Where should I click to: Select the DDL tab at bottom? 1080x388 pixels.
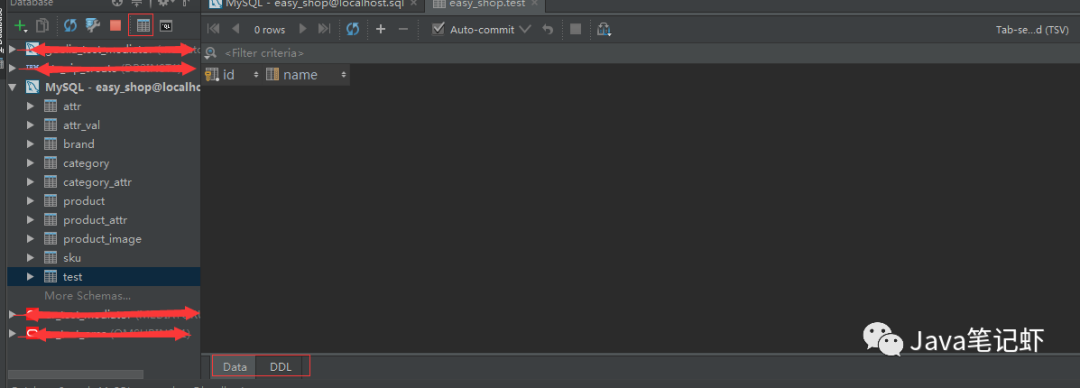280,367
